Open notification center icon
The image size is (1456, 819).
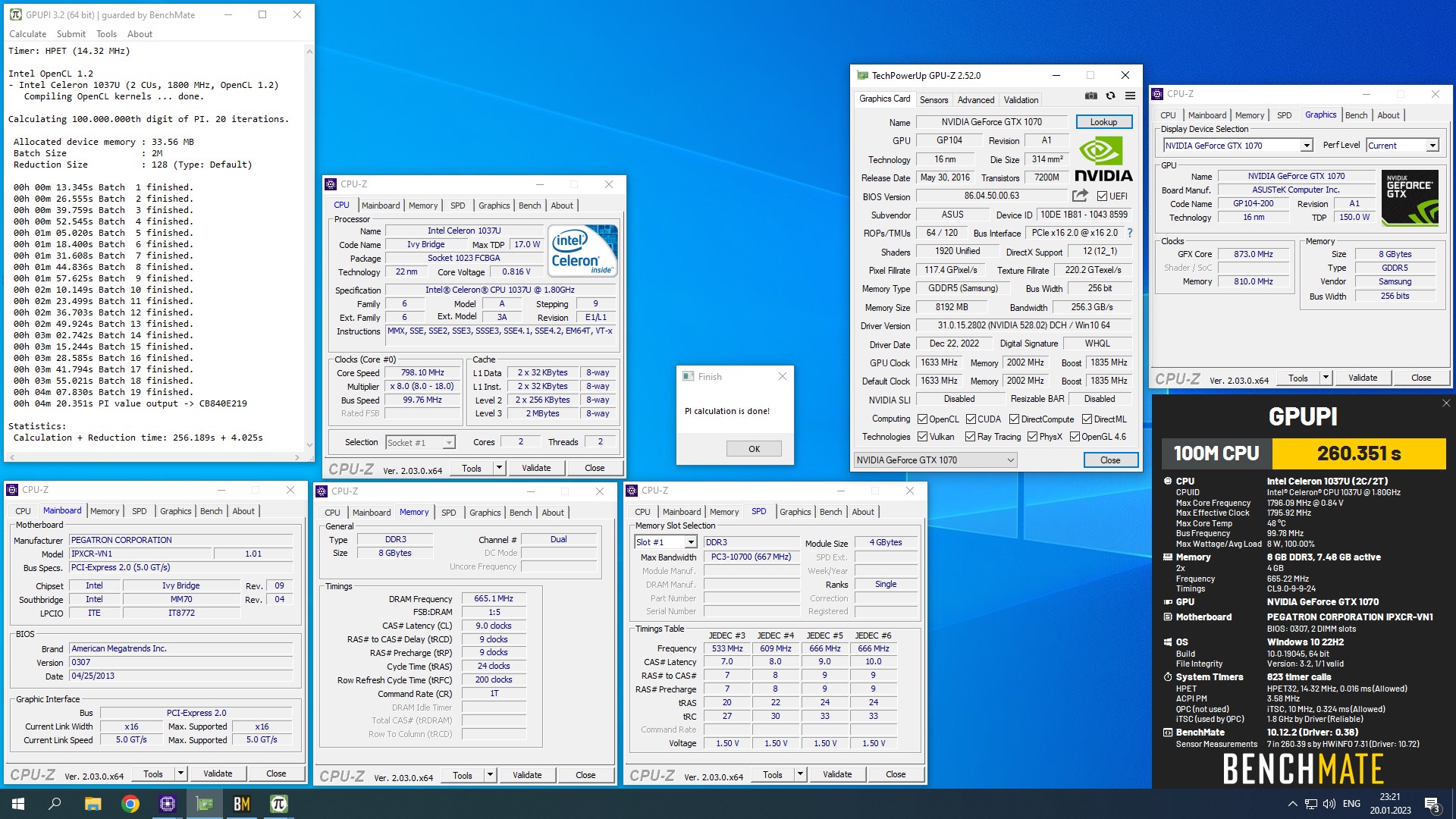[x=1432, y=804]
